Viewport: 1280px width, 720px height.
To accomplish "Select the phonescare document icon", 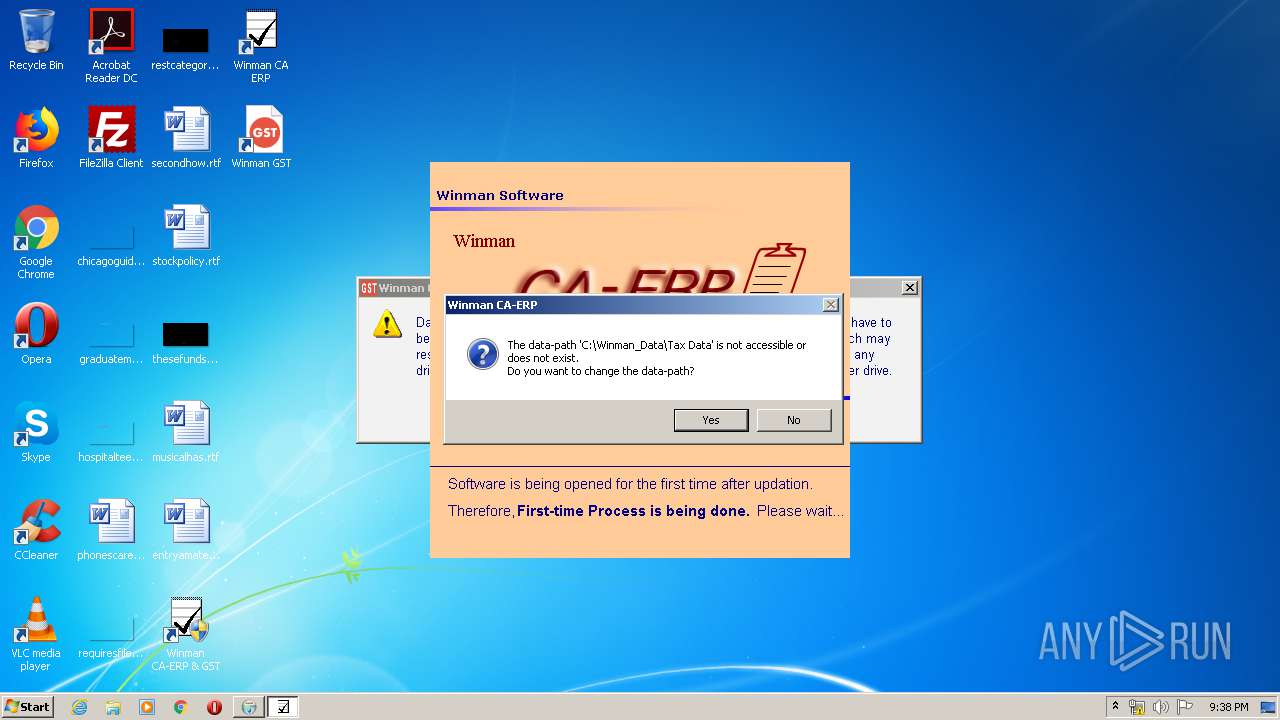I will click(111, 530).
